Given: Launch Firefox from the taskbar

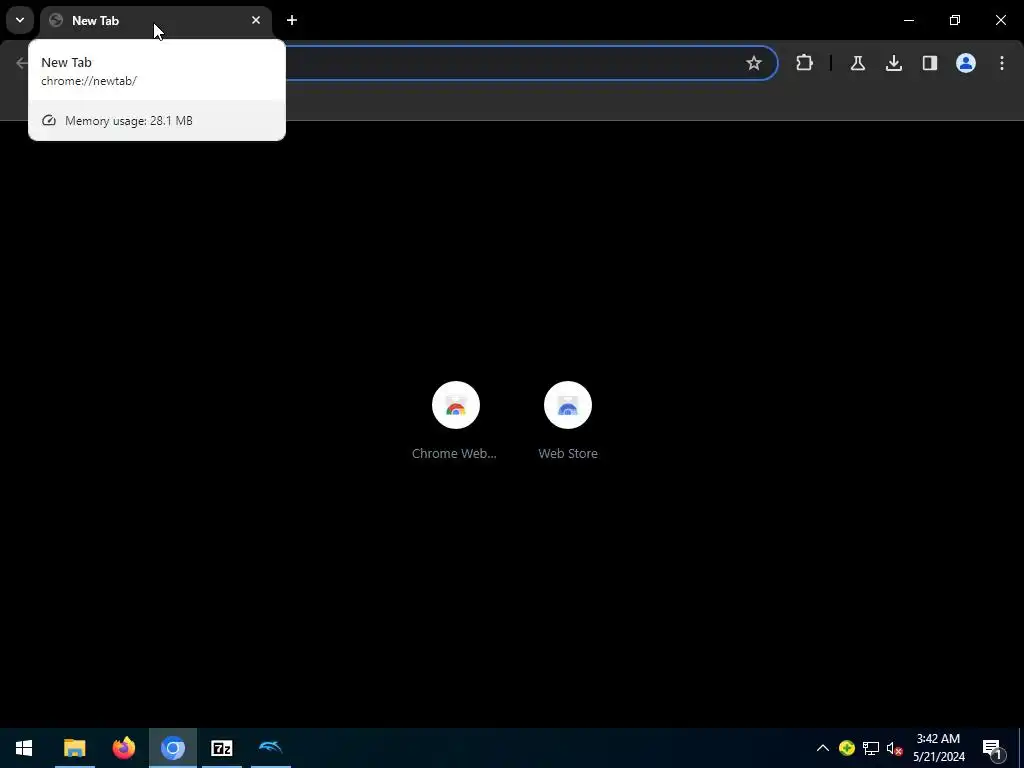Looking at the screenshot, I should coord(123,748).
